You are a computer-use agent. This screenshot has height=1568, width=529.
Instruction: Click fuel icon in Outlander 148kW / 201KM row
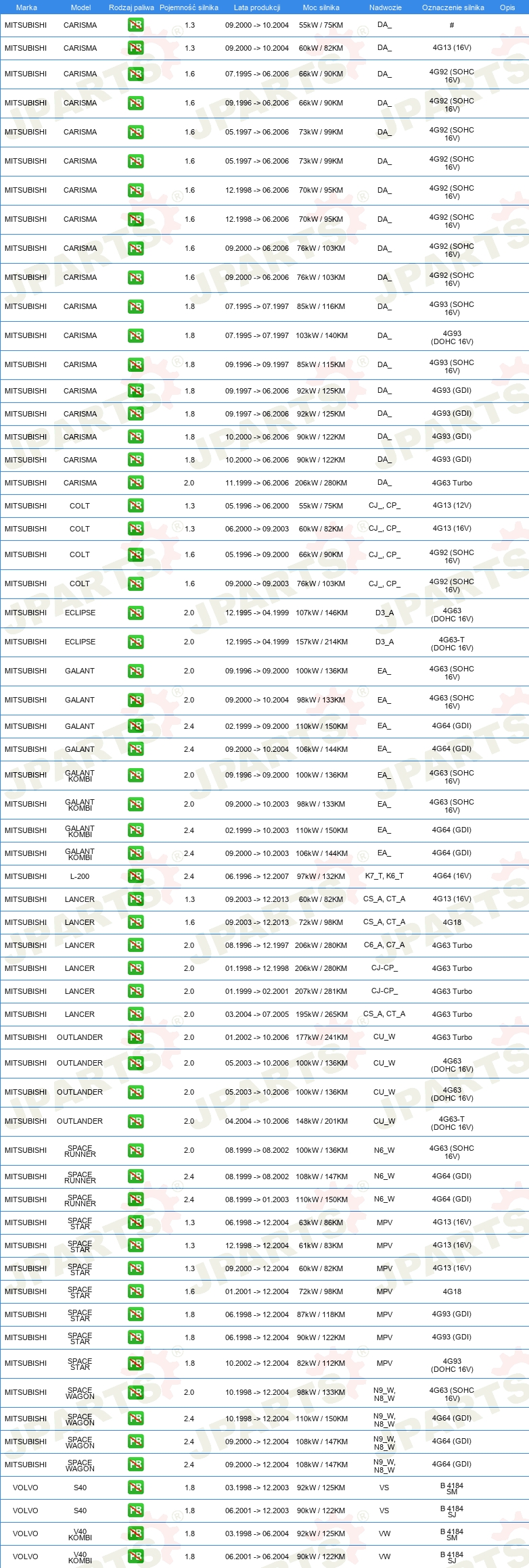pos(135,1121)
